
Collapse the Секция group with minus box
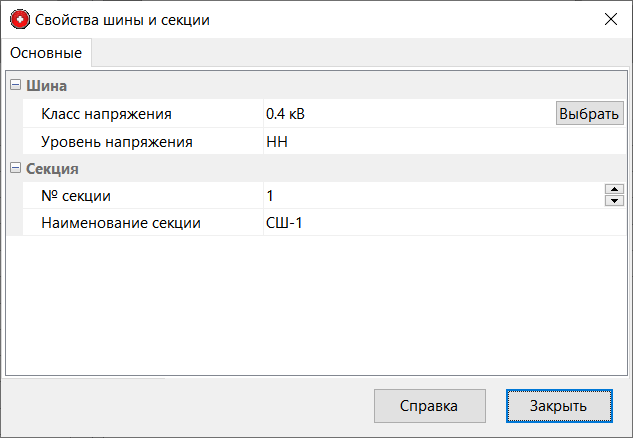[15, 168]
